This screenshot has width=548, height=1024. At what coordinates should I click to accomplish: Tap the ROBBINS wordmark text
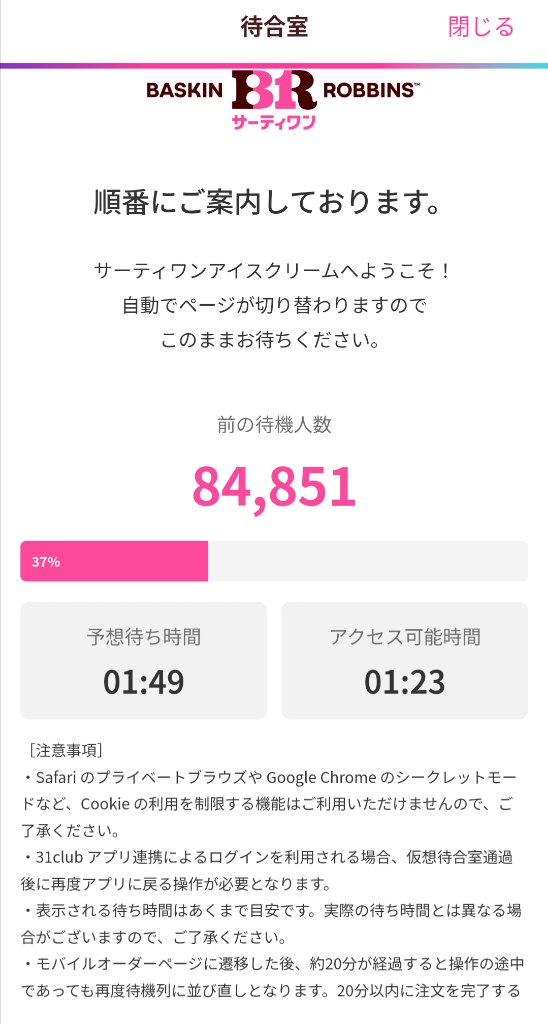point(368,90)
